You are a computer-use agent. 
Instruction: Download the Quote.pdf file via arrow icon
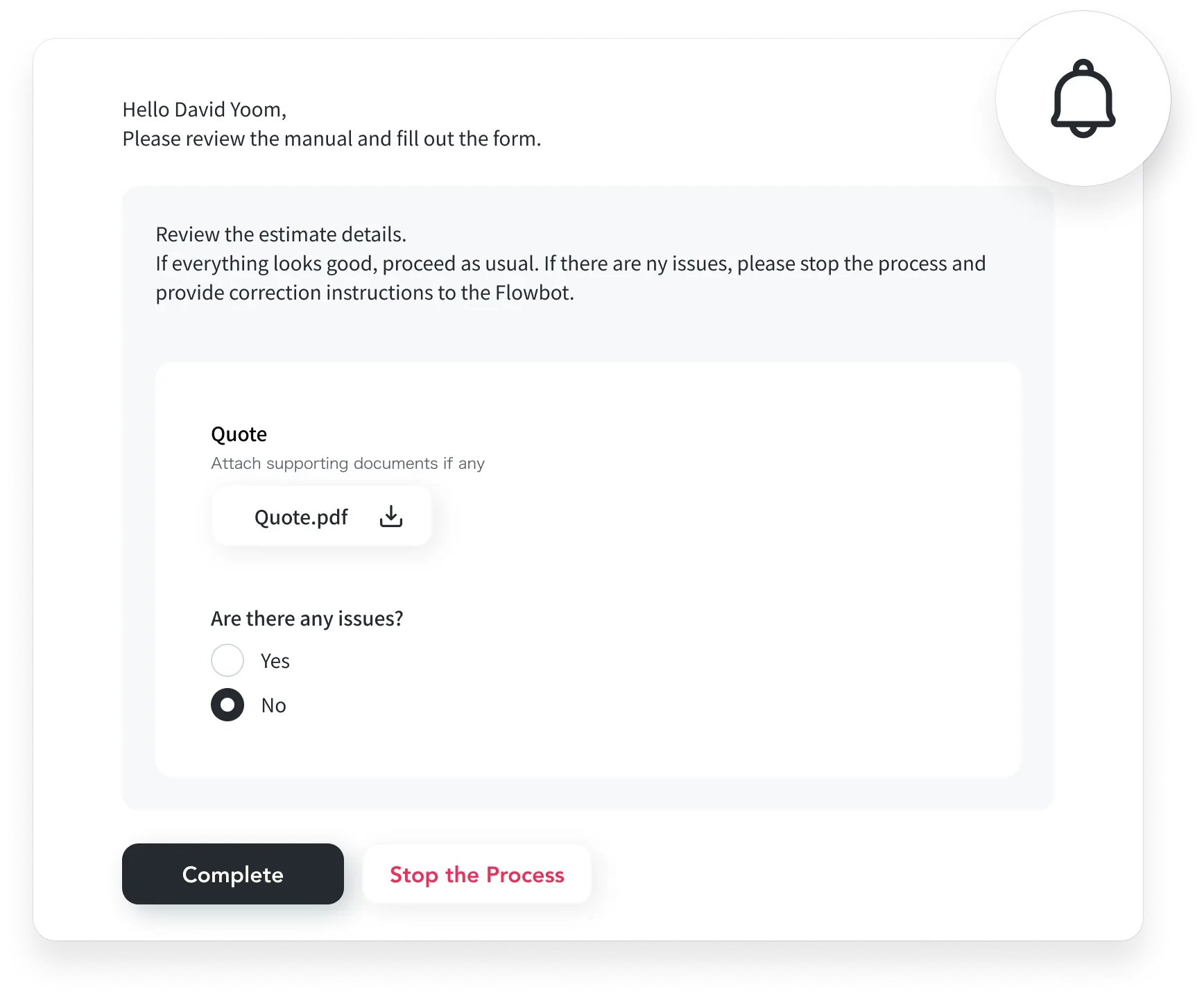tap(391, 517)
